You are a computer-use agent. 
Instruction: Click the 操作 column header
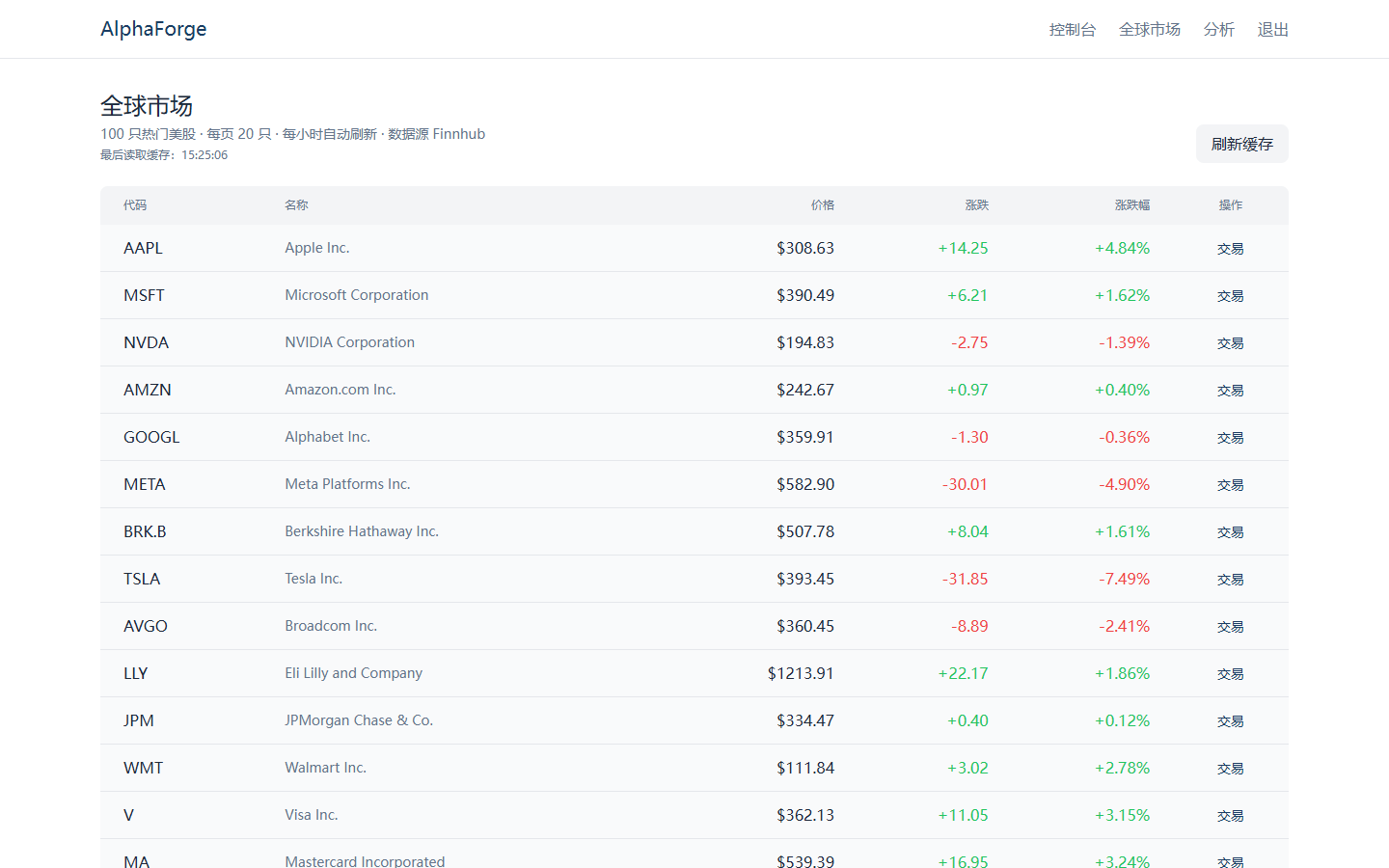[x=1230, y=205]
